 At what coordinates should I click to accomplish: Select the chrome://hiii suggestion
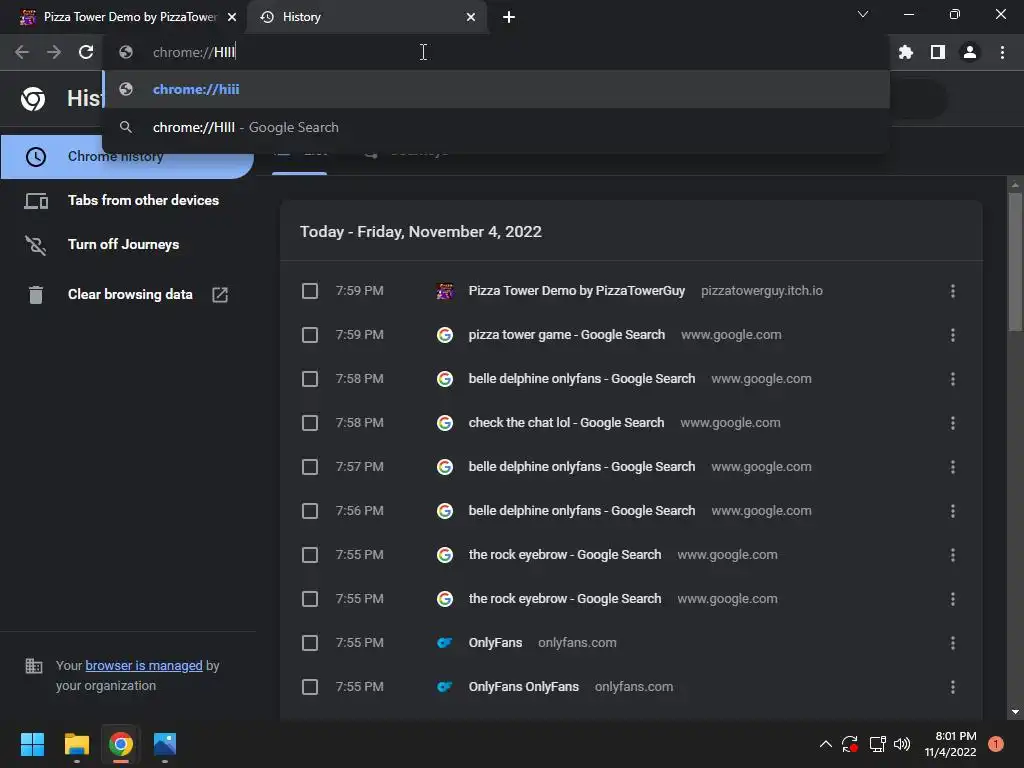point(496,89)
